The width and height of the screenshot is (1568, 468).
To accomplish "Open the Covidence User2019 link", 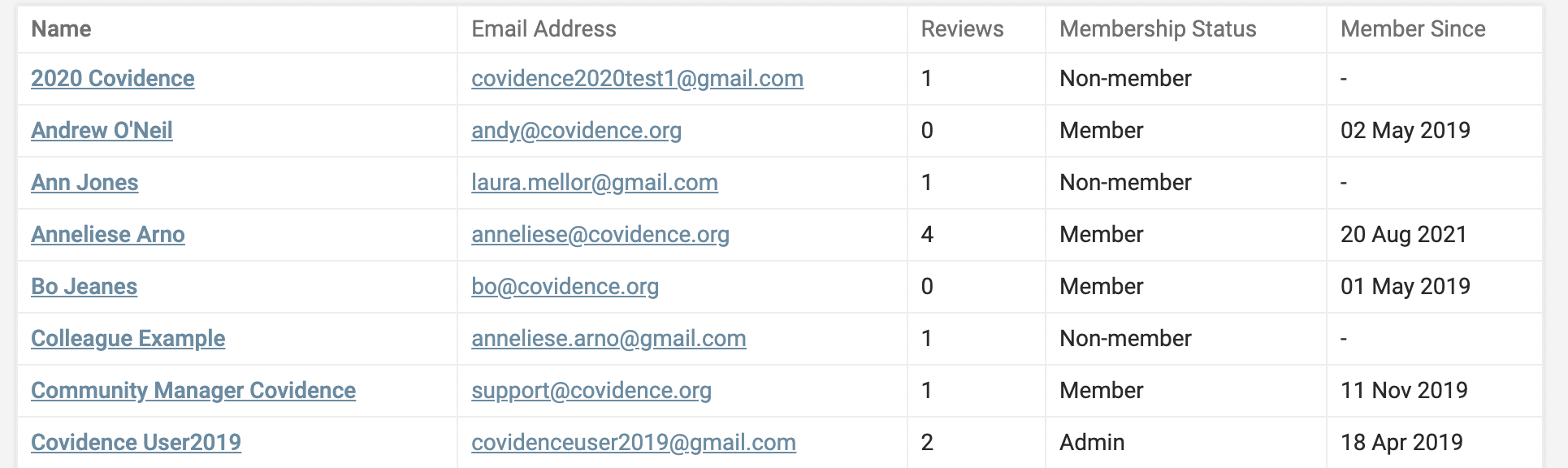I will point(136,443).
